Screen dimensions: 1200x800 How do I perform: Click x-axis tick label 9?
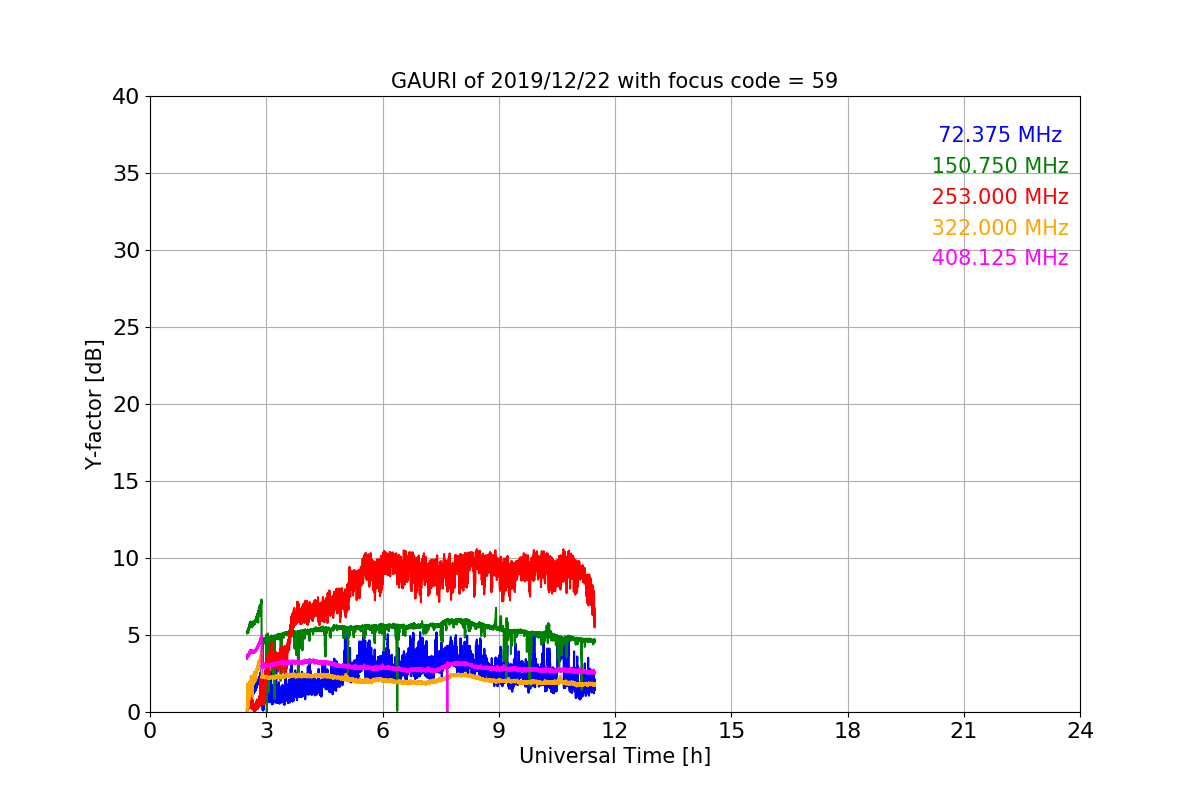coord(499,731)
